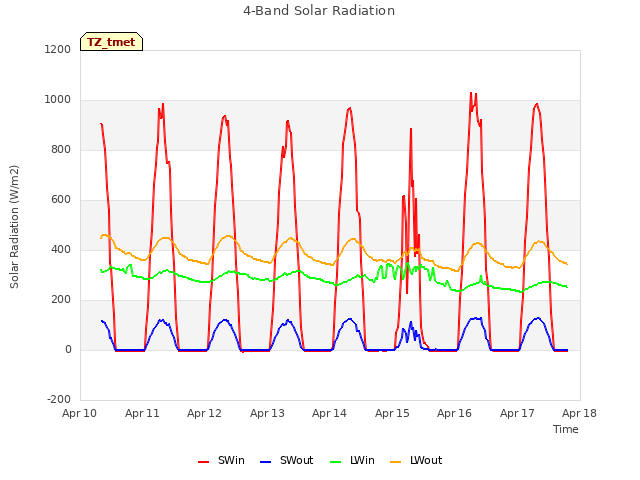Click the highest SWin peak on Apr 16
The image size is (640, 480).
tap(471, 93)
